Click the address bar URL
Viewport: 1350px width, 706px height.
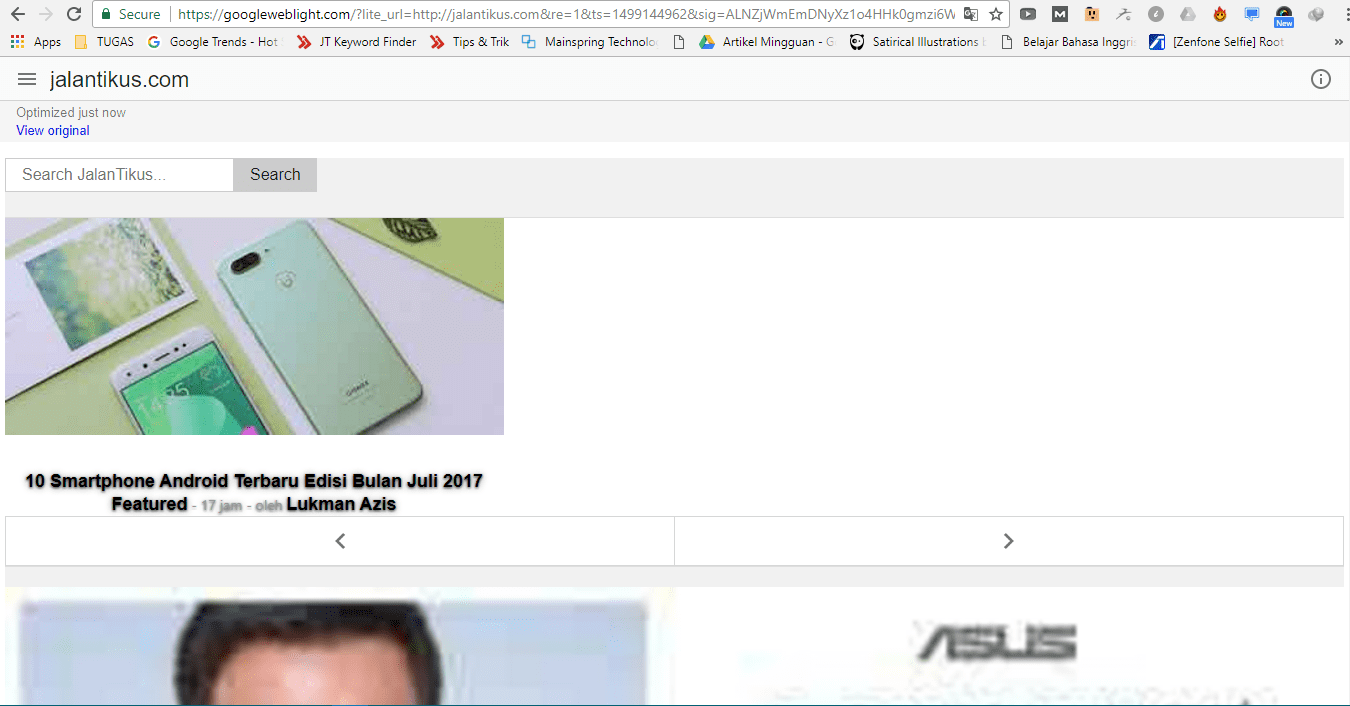pyautogui.click(x=566, y=14)
